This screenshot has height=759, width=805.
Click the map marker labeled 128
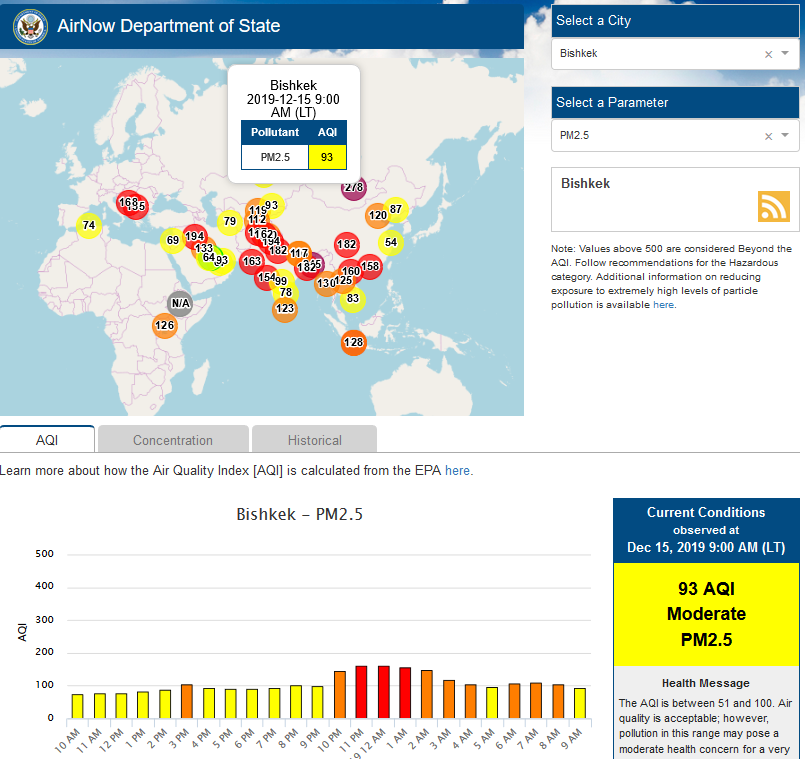[x=353, y=343]
